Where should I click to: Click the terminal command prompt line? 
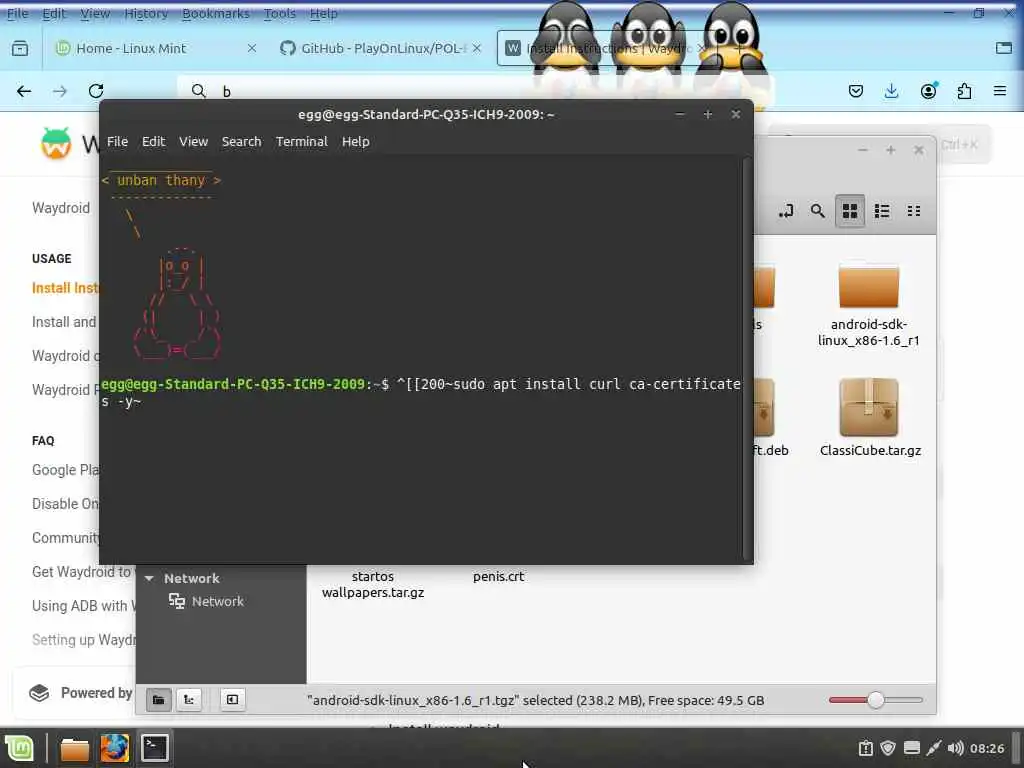[421, 392]
